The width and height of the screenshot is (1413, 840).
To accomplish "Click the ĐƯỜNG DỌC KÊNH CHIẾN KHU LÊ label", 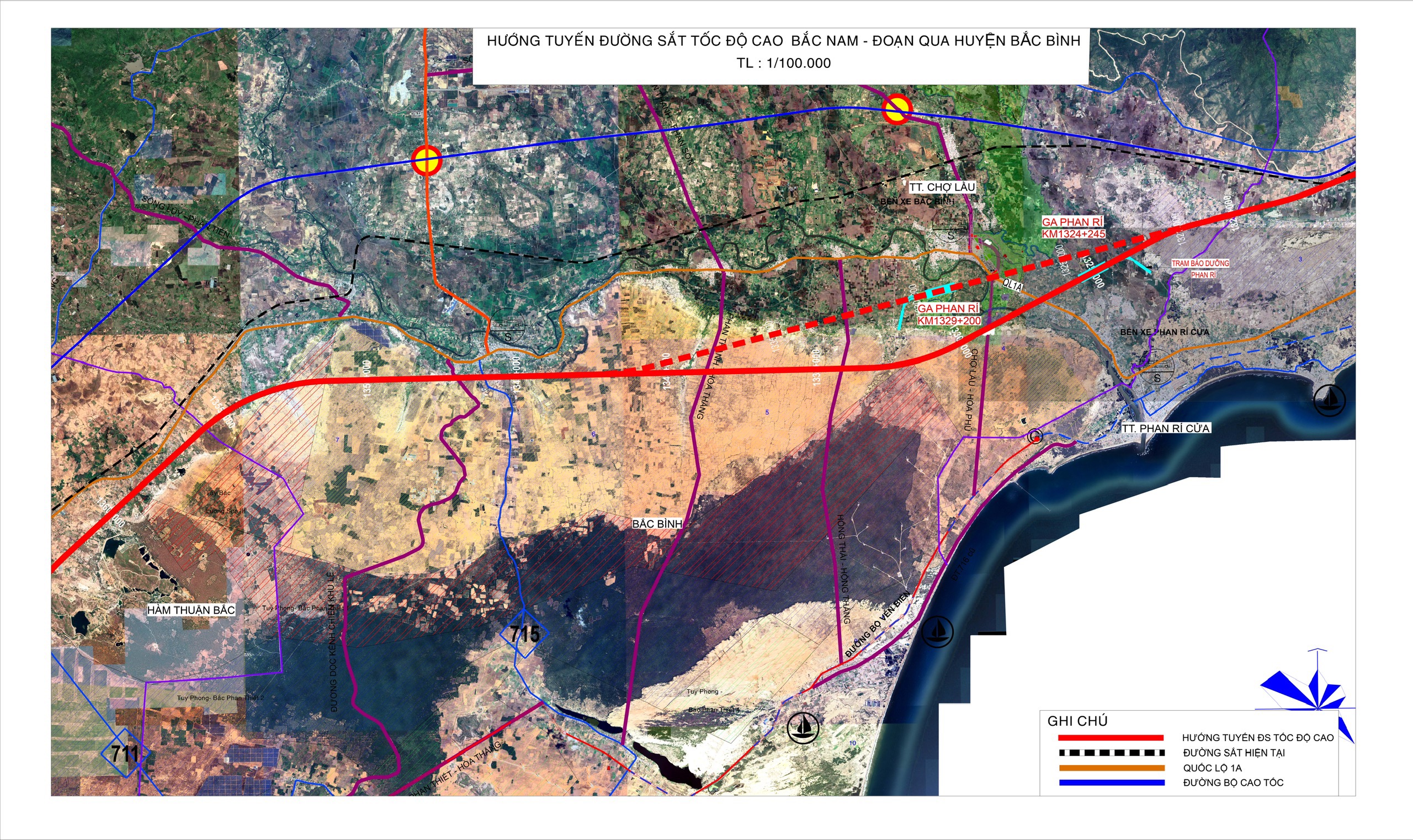I will pyautogui.click(x=333, y=642).
